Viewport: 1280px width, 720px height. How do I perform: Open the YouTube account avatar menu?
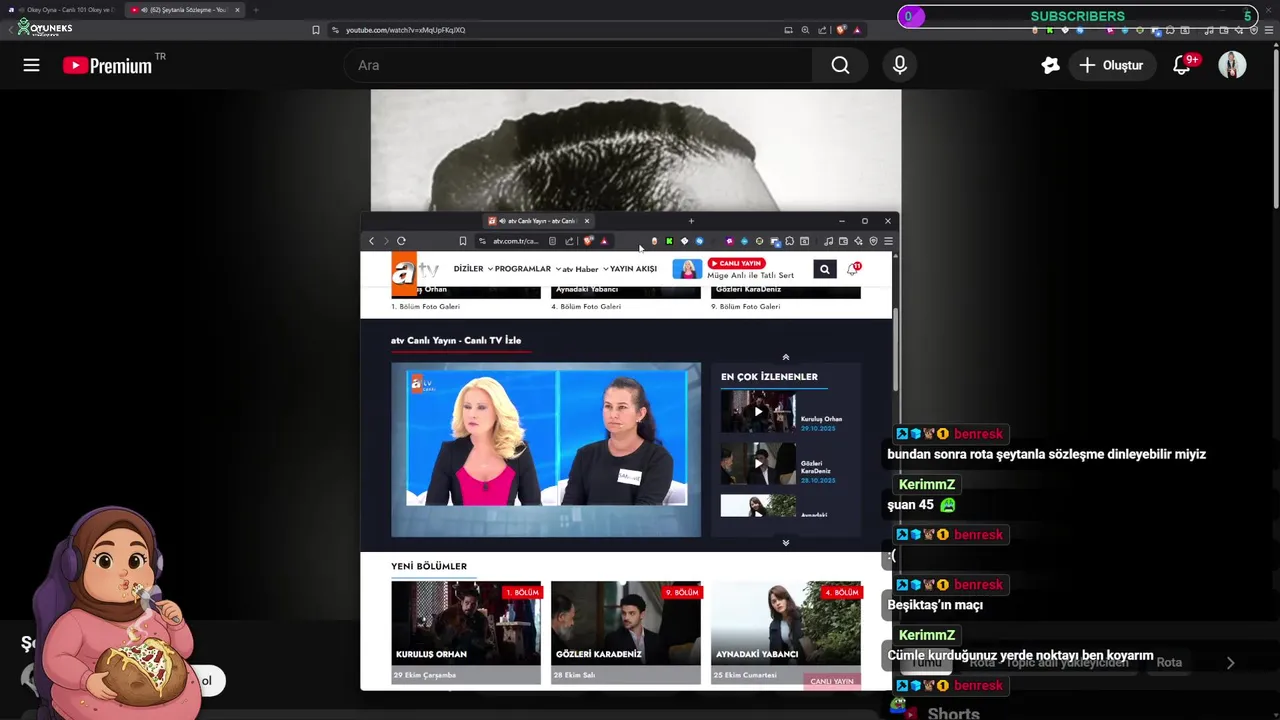(1232, 65)
